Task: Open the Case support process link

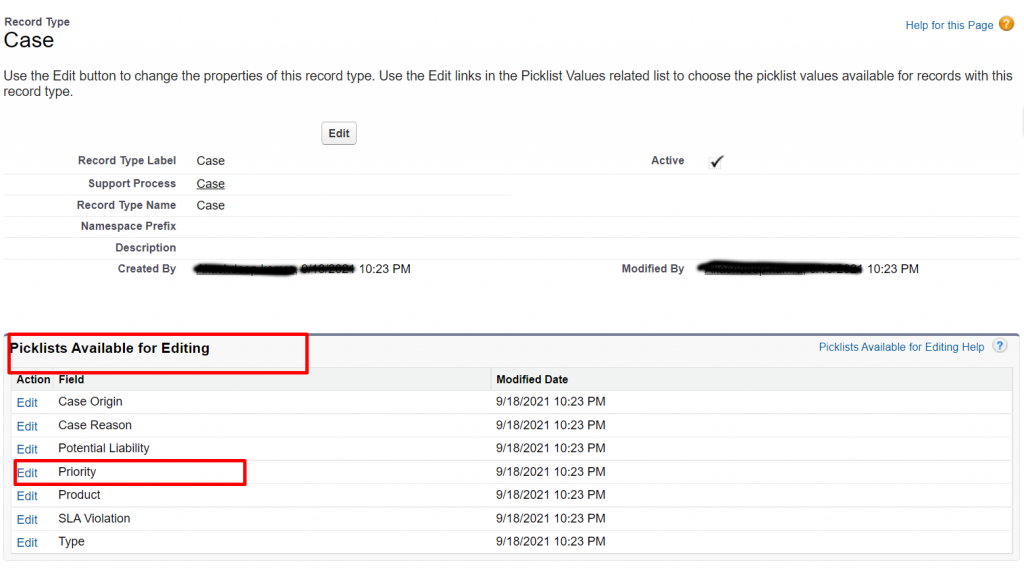Action: [210, 184]
